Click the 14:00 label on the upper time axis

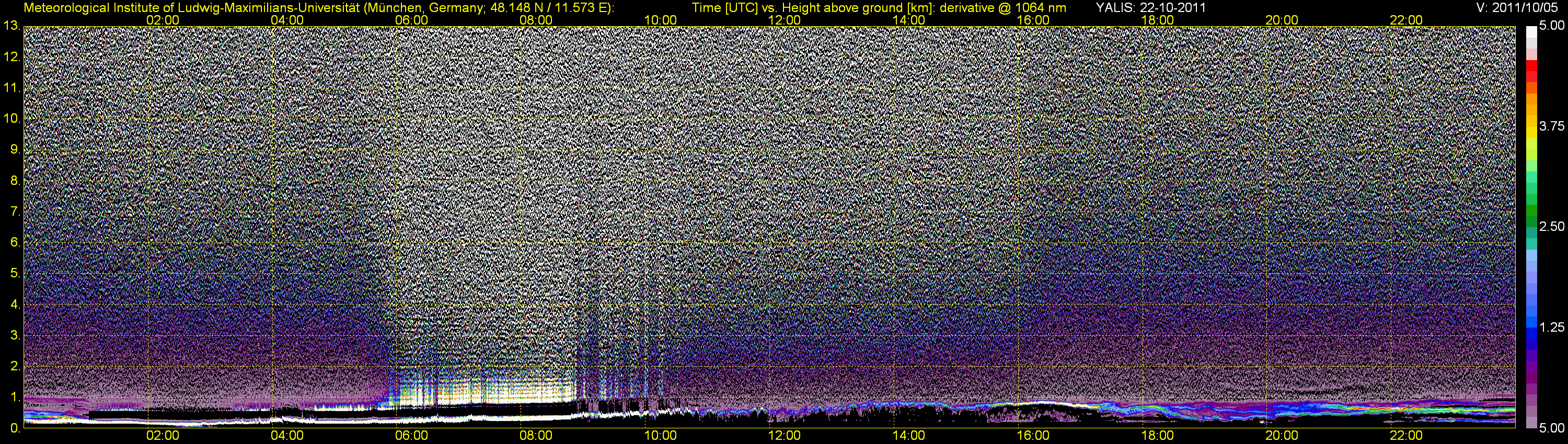909,20
